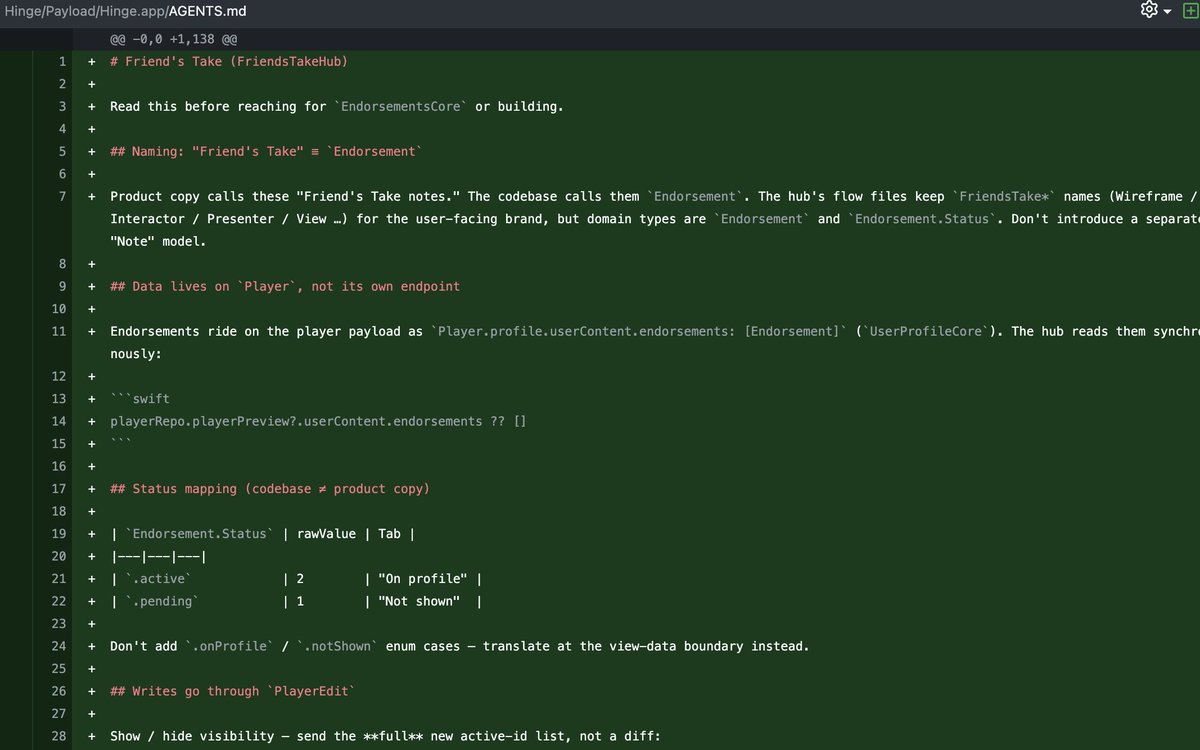Click the Payload path segment
Viewport: 1200px width, 750px height.
tap(70, 12)
